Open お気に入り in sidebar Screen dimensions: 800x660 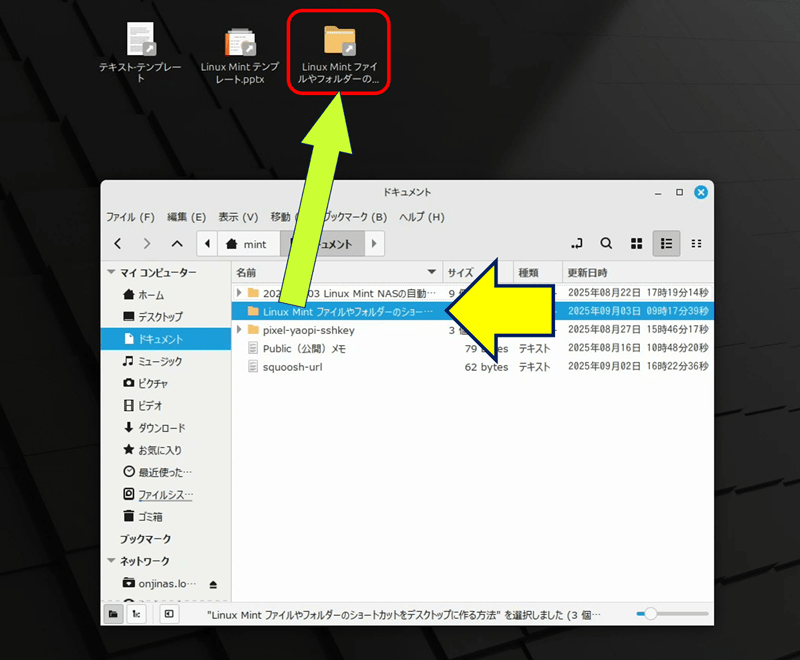166,450
